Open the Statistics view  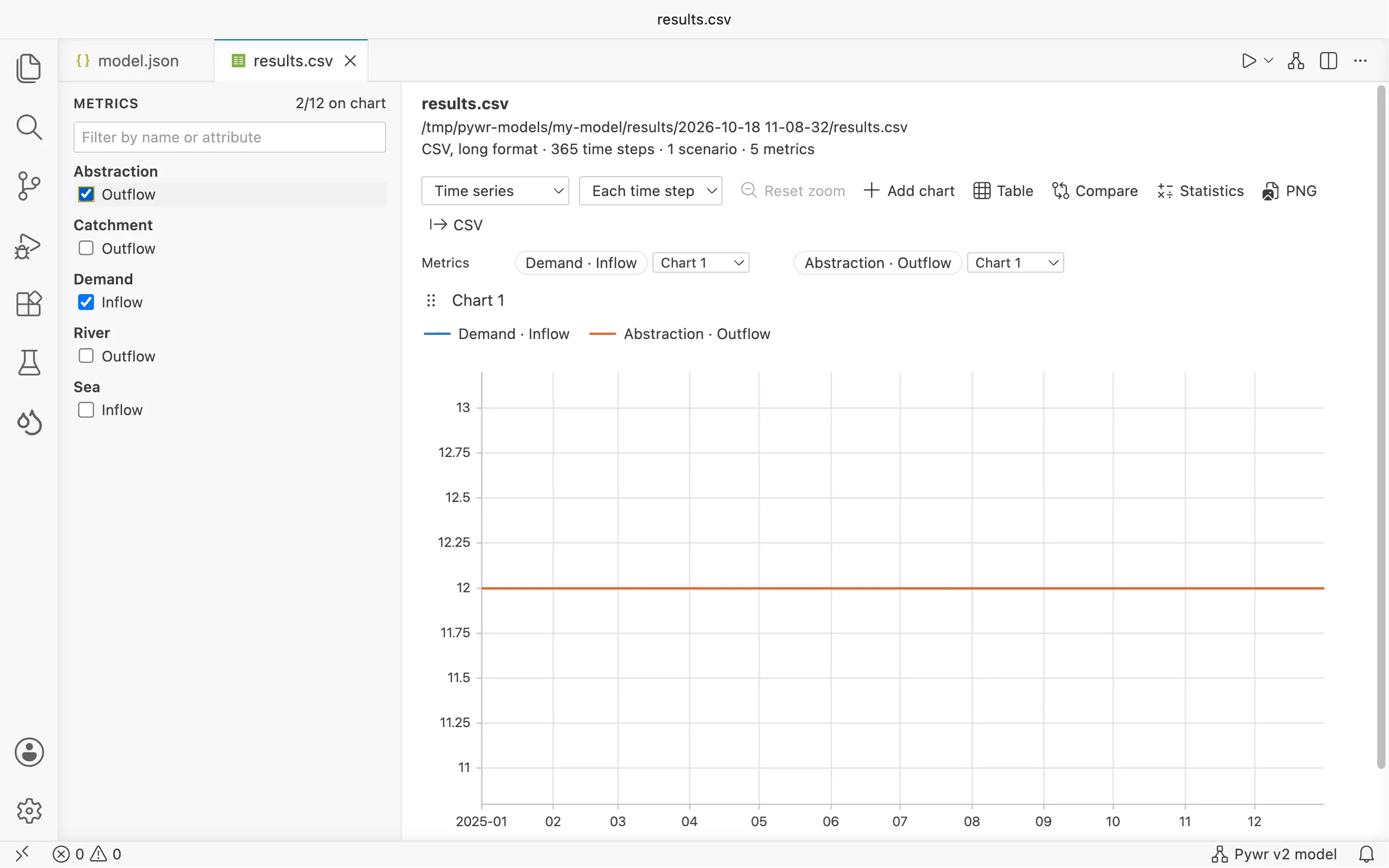pyautogui.click(x=1200, y=190)
